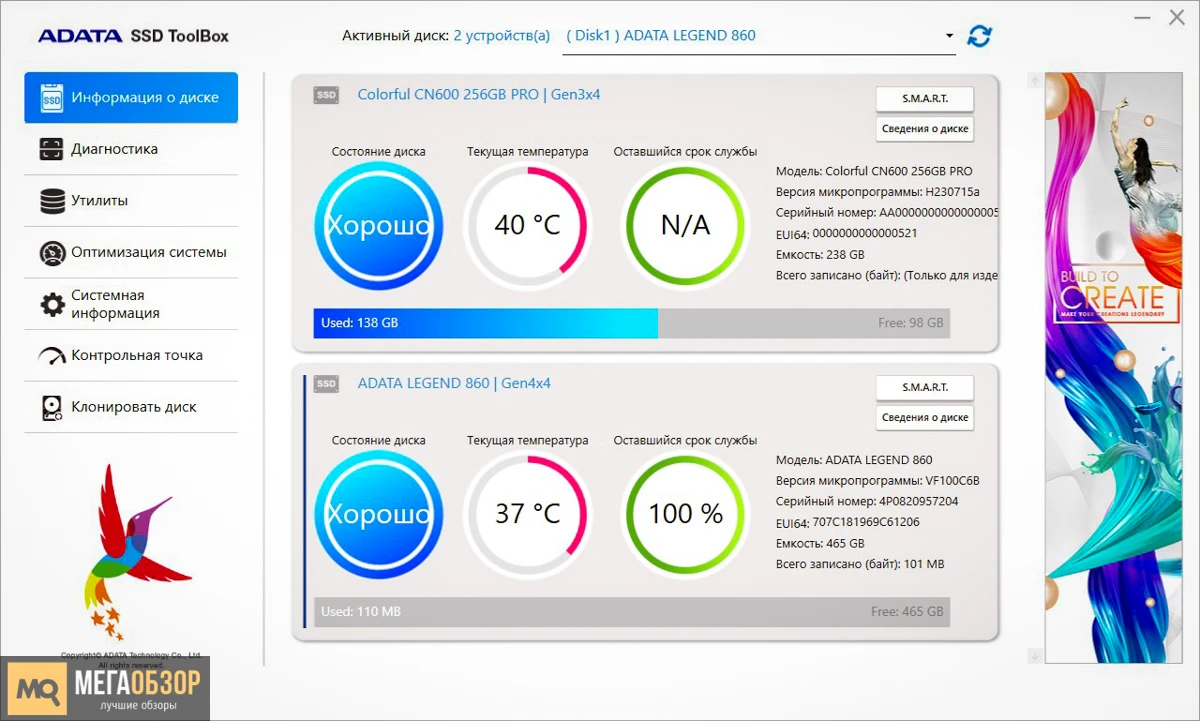
Task: Click the 100 % remaining life gauge
Action: 685,514
